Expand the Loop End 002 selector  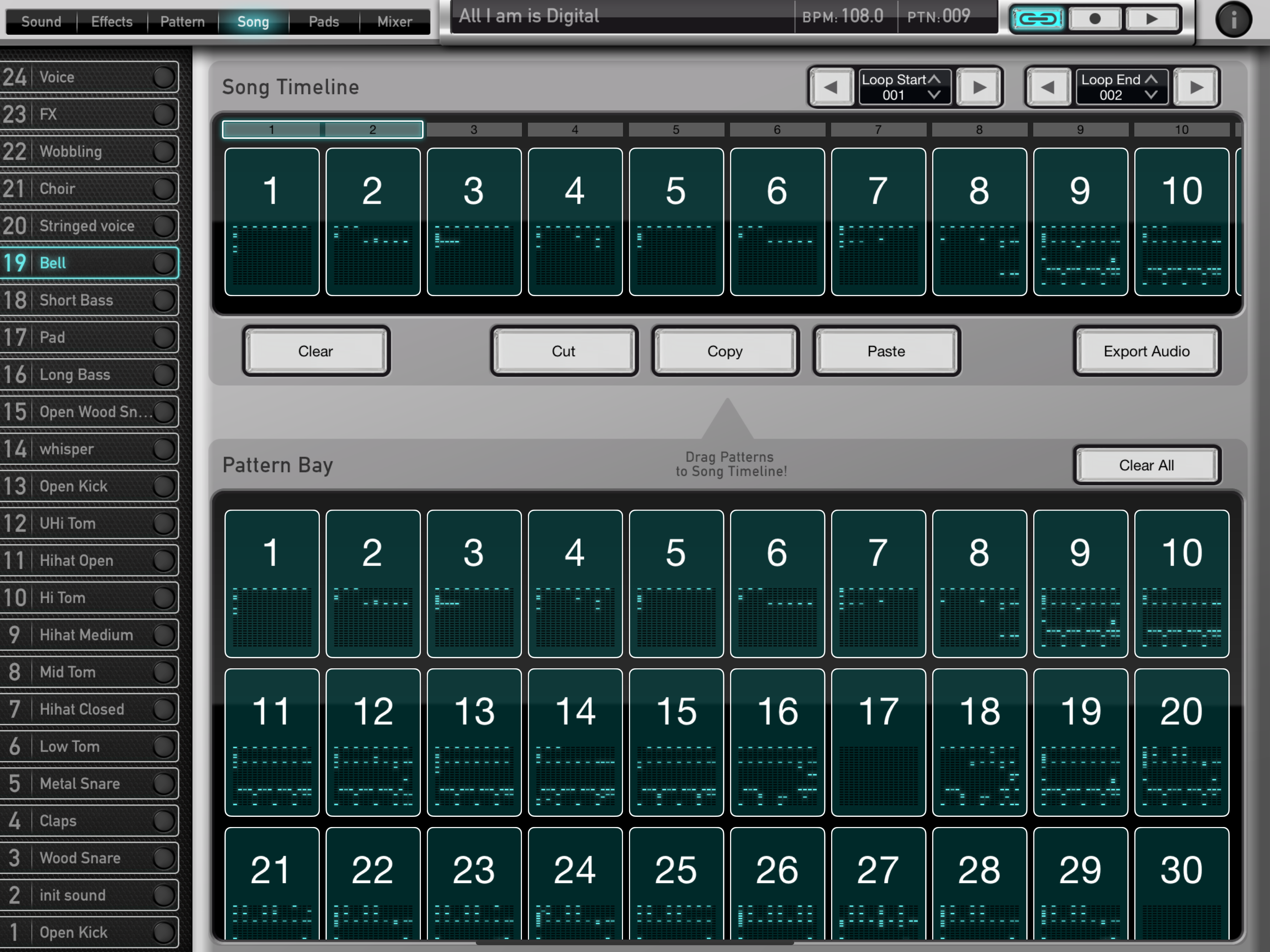1122,87
